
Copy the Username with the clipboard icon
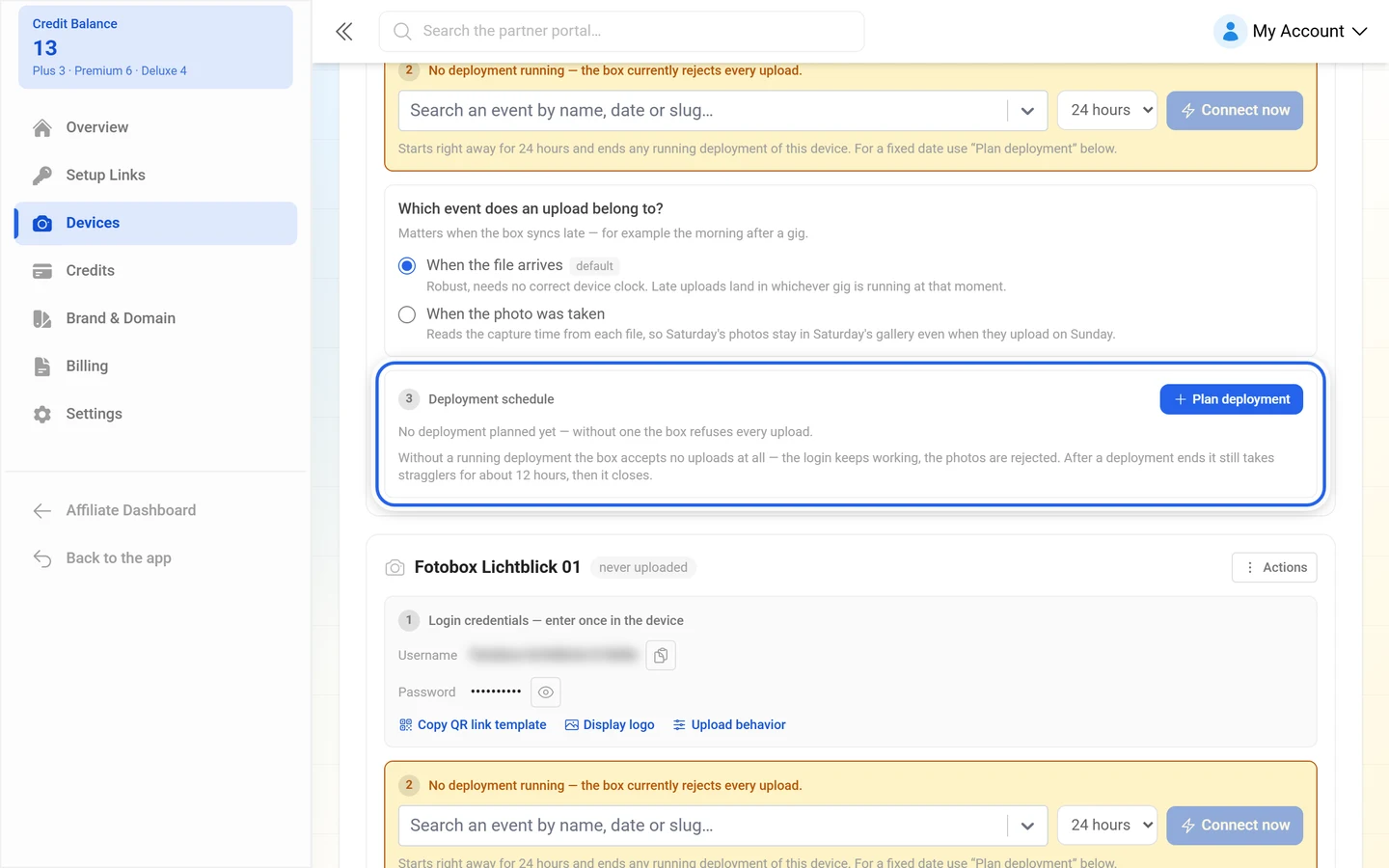661,656
